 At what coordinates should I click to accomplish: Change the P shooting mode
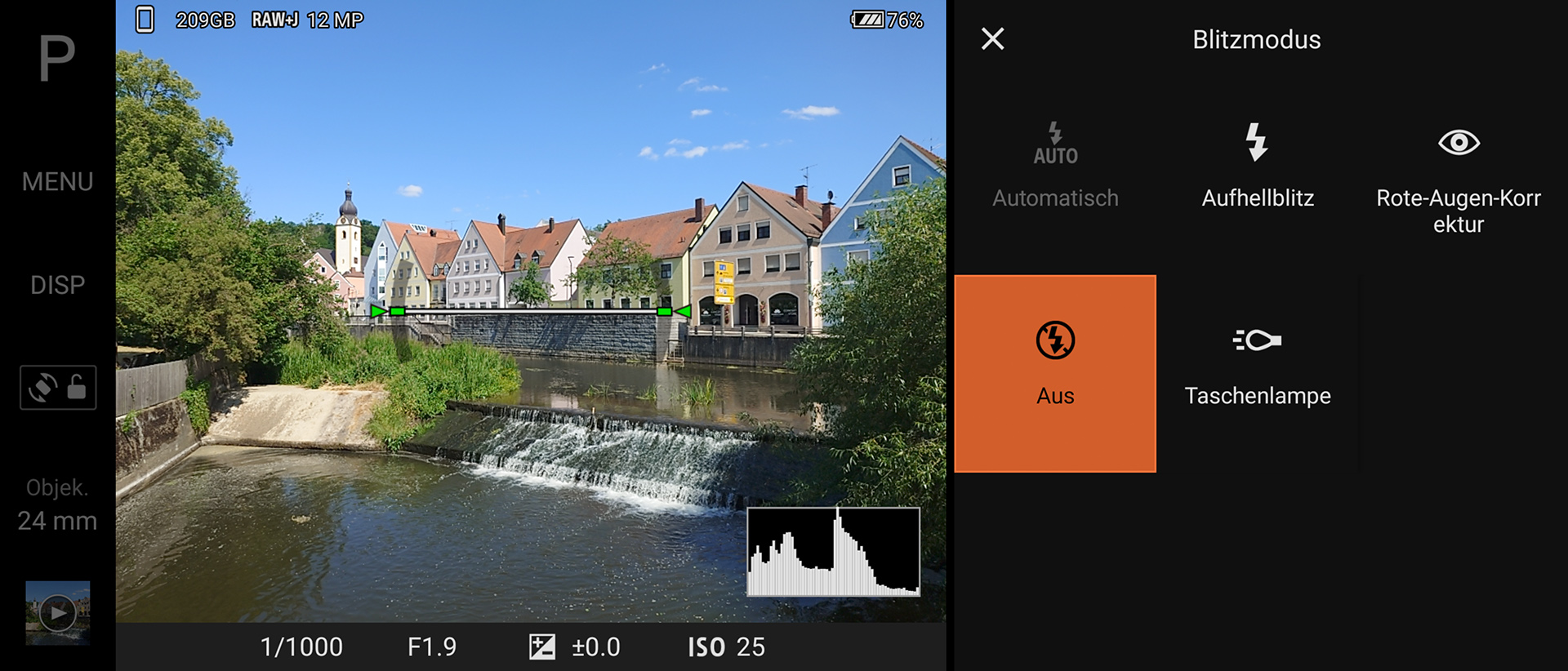pyautogui.click(x=57, y=59)
